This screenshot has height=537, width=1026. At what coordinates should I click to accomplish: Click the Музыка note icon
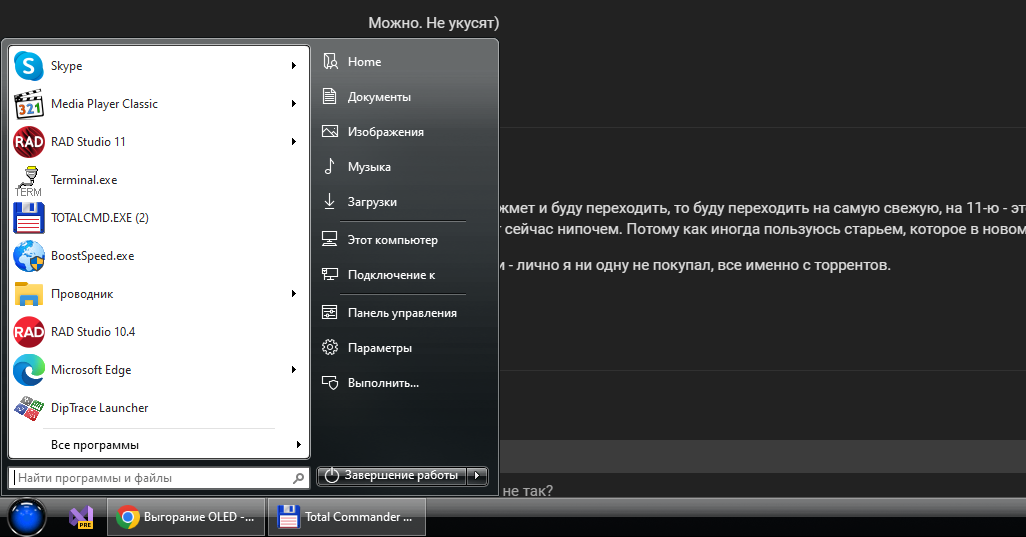pos(330,166)
